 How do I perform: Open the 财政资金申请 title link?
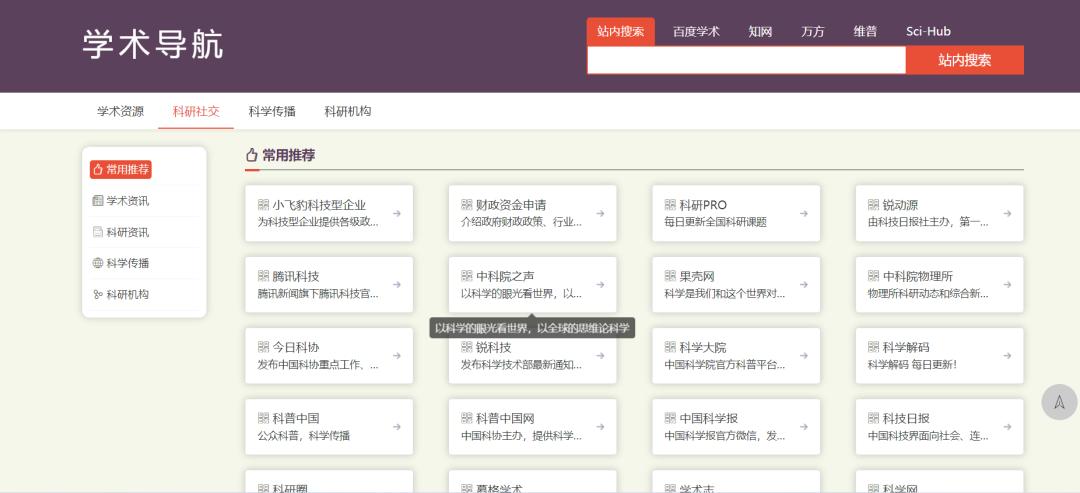[511, 205]
